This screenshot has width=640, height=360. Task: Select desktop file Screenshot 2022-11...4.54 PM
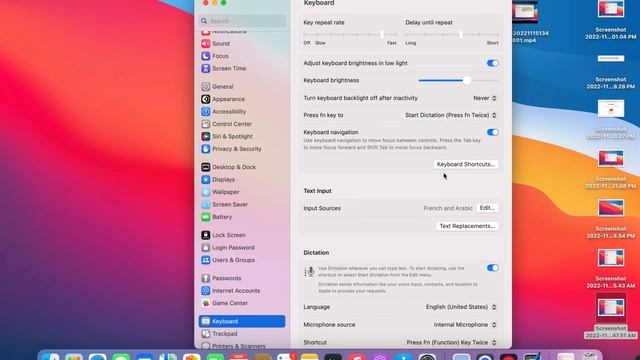click(x=611, y=219)
